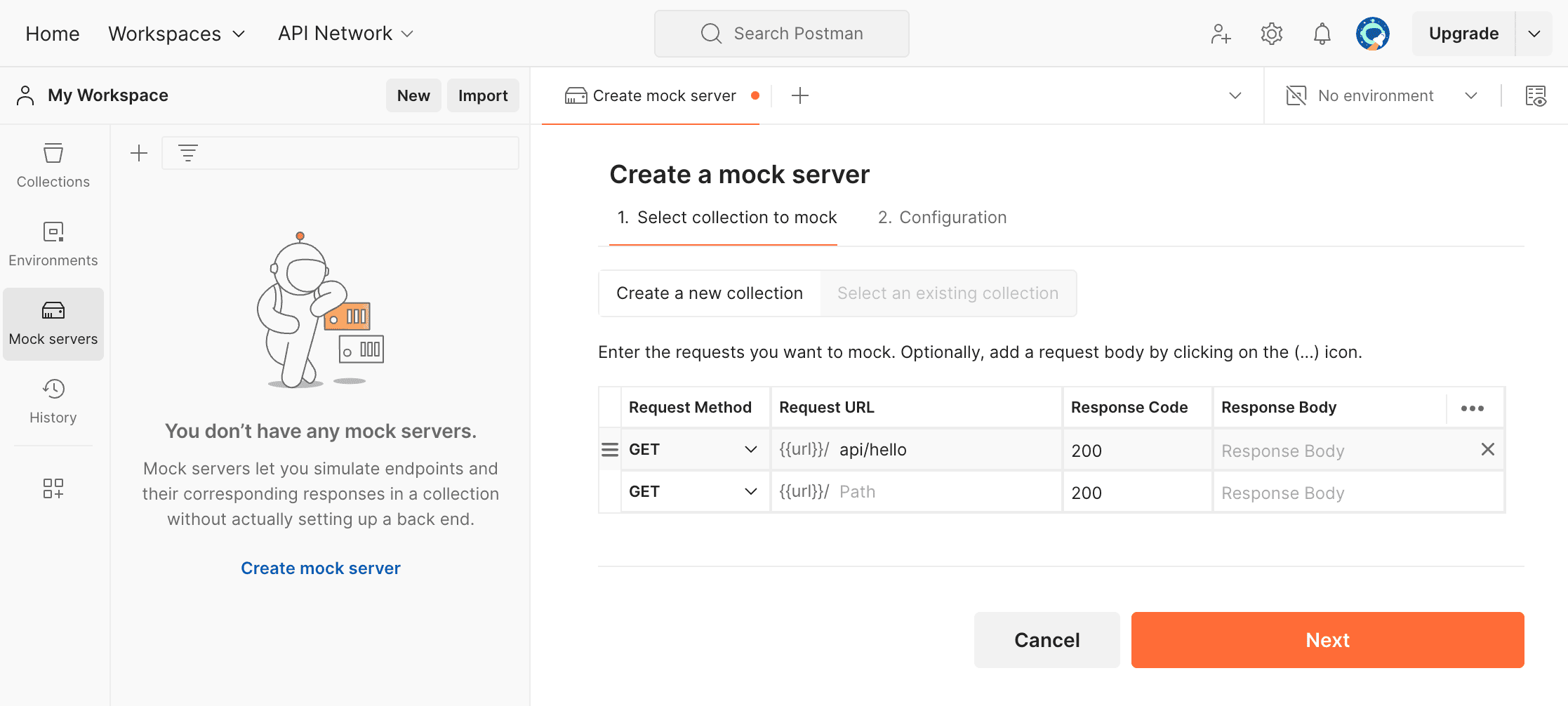The height and width of the screenshot is (706, 1568).
Task: Click the My Workspace title
Action: [108, 95]
